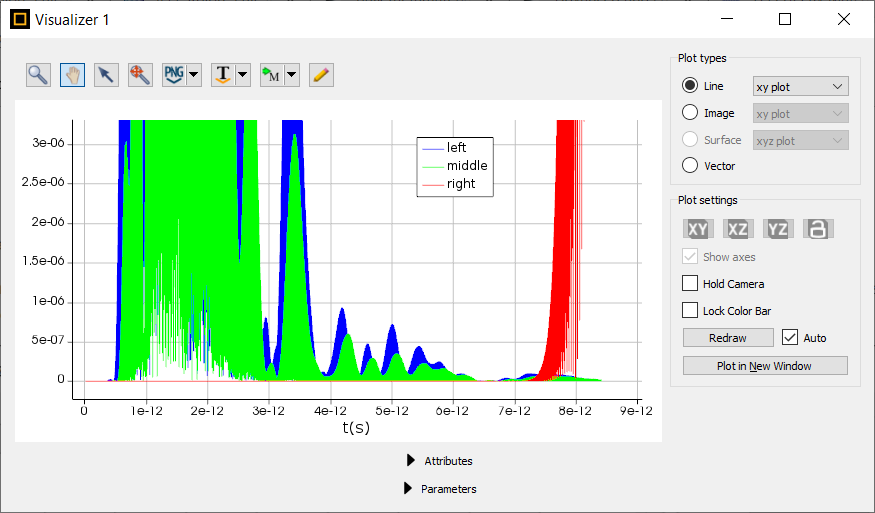Click the M MATLAB export icon
Screen dimensions: 875x513
[271, 75]
